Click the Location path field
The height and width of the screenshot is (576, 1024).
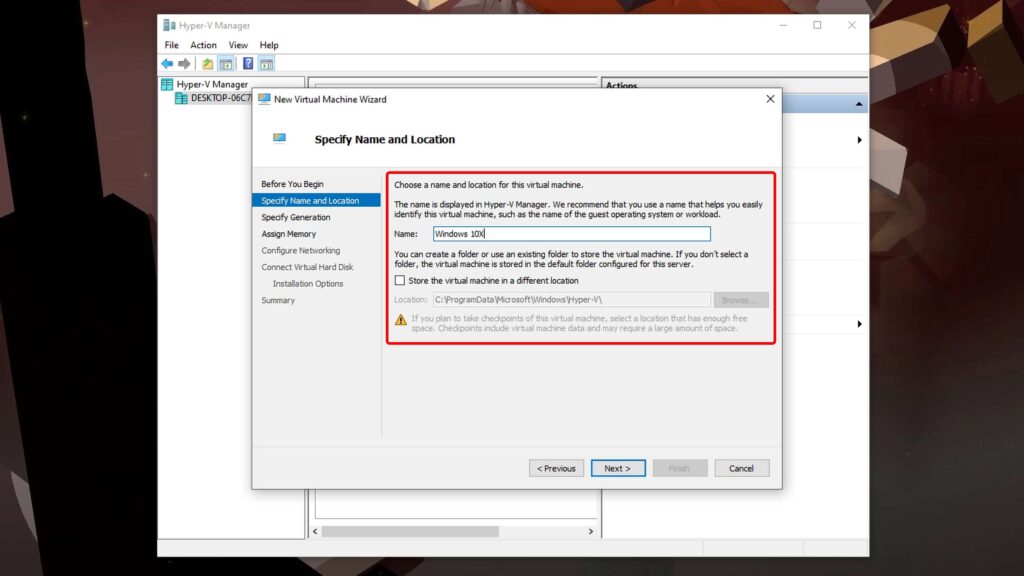571,300
